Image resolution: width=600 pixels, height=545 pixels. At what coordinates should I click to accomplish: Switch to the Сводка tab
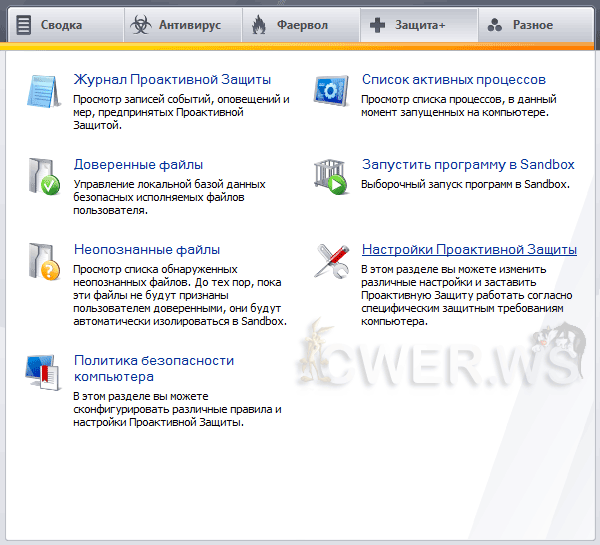[x=62, y=25]
